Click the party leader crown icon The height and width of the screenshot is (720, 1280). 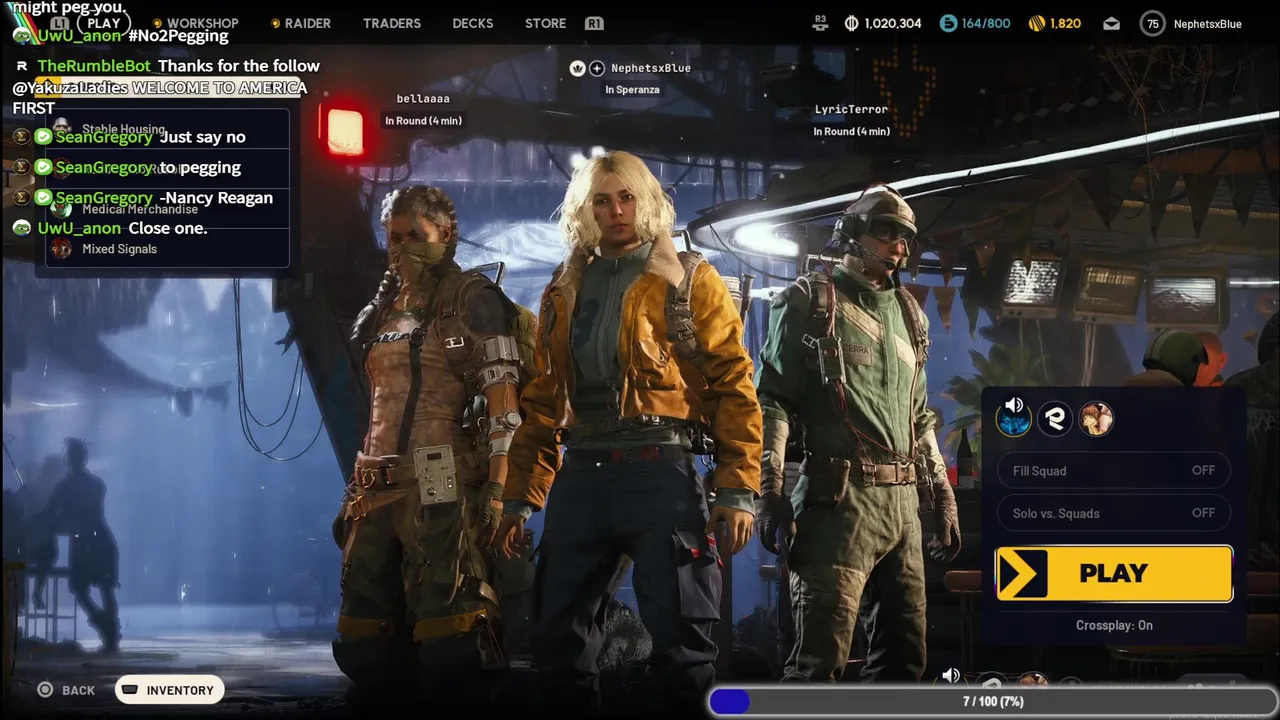pos(577,68)
